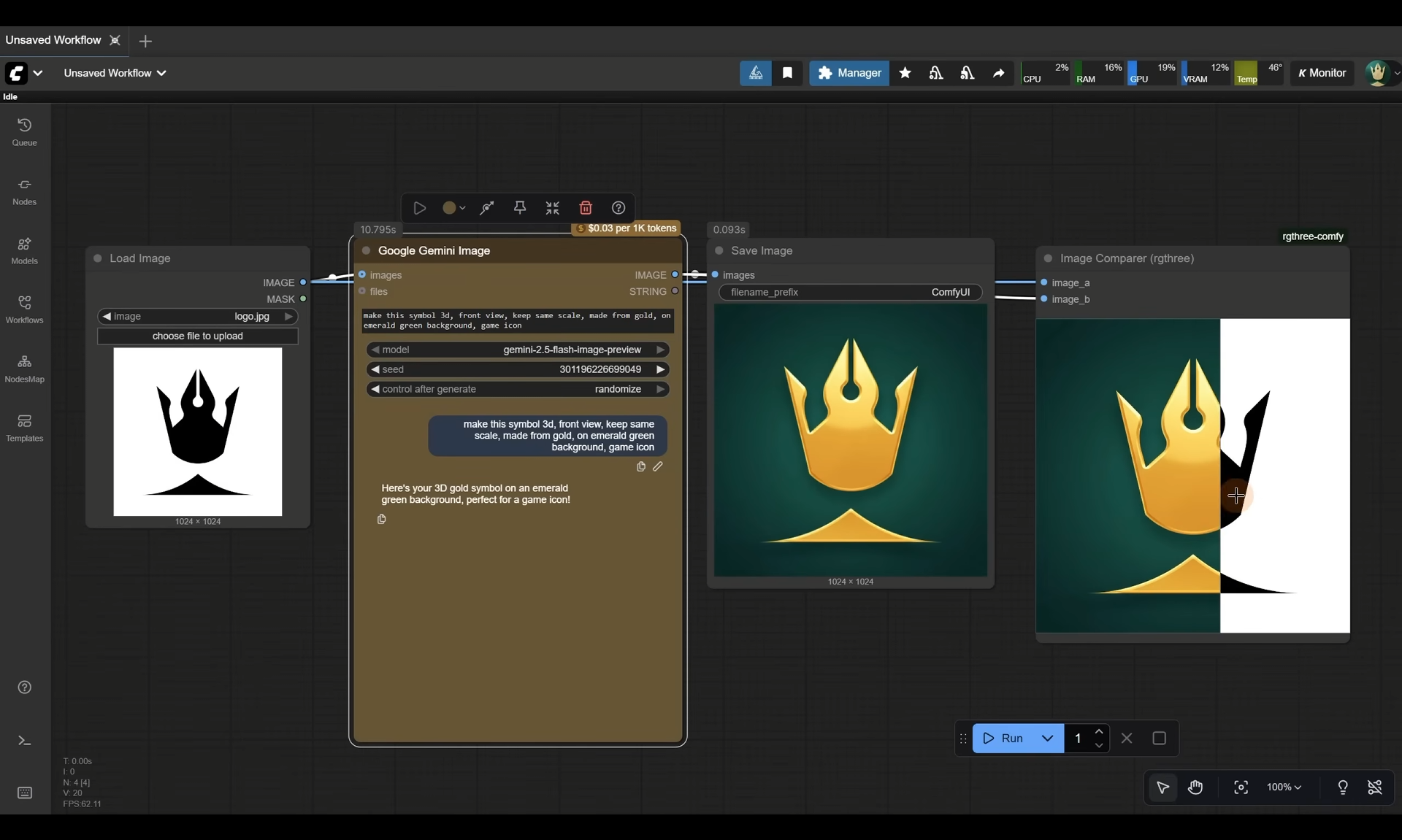This screenshot has width=1402, height=840.
Task: Click the filename_prefix ComfyUI field
Action: point(850,293)
